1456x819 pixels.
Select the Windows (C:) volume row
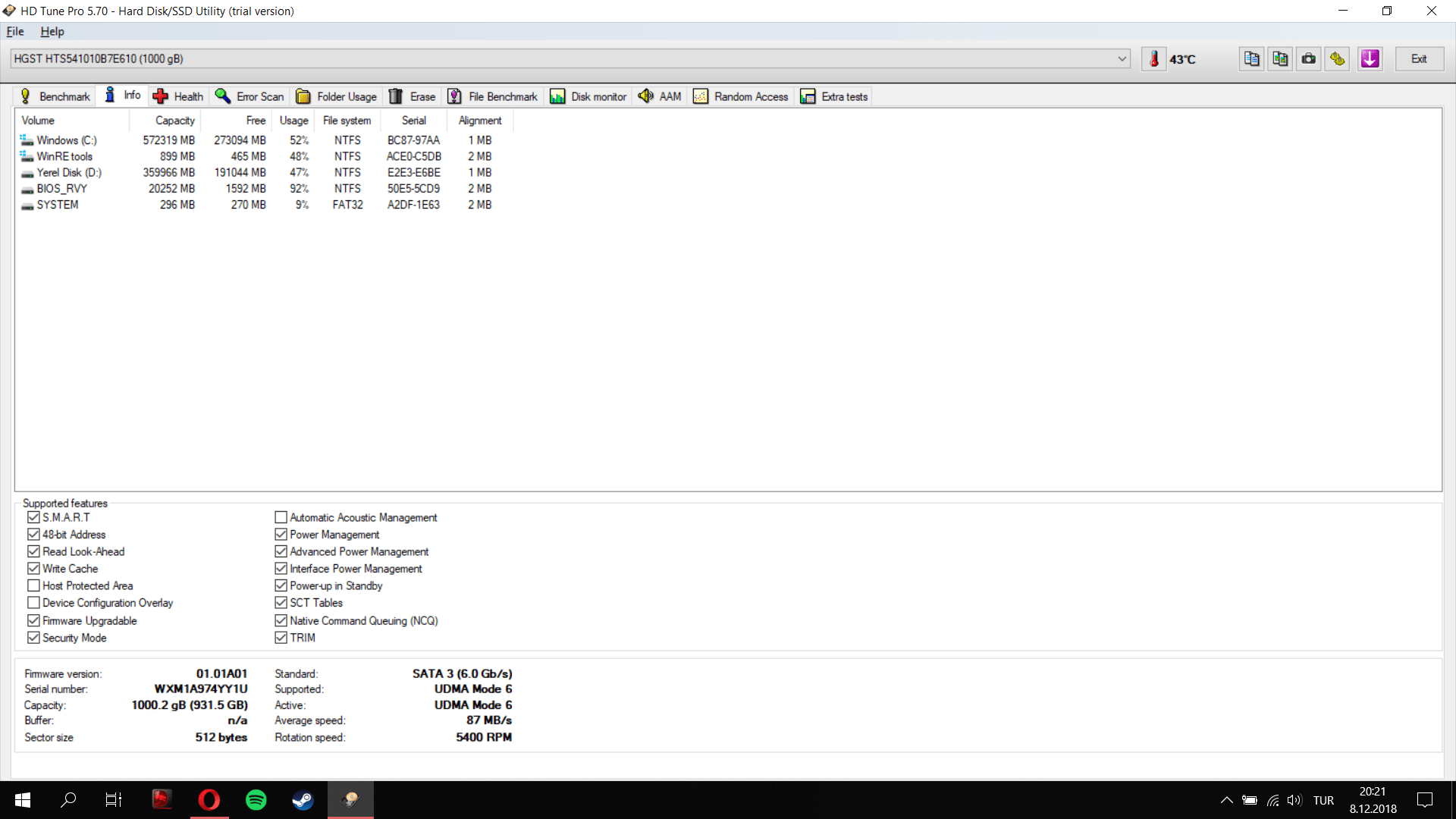(67, 140)
